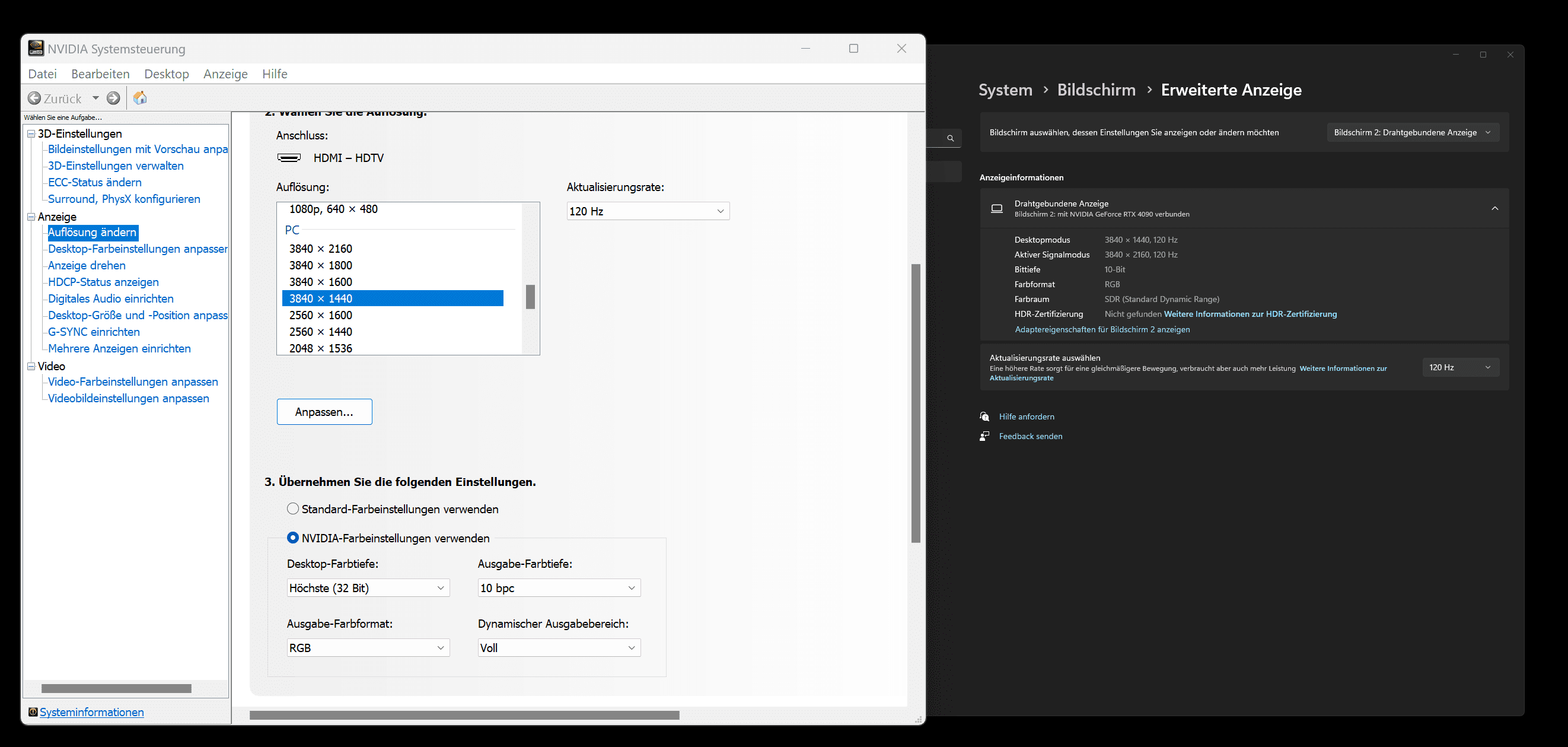Click the forward arrow icon in toolbar

113,98
